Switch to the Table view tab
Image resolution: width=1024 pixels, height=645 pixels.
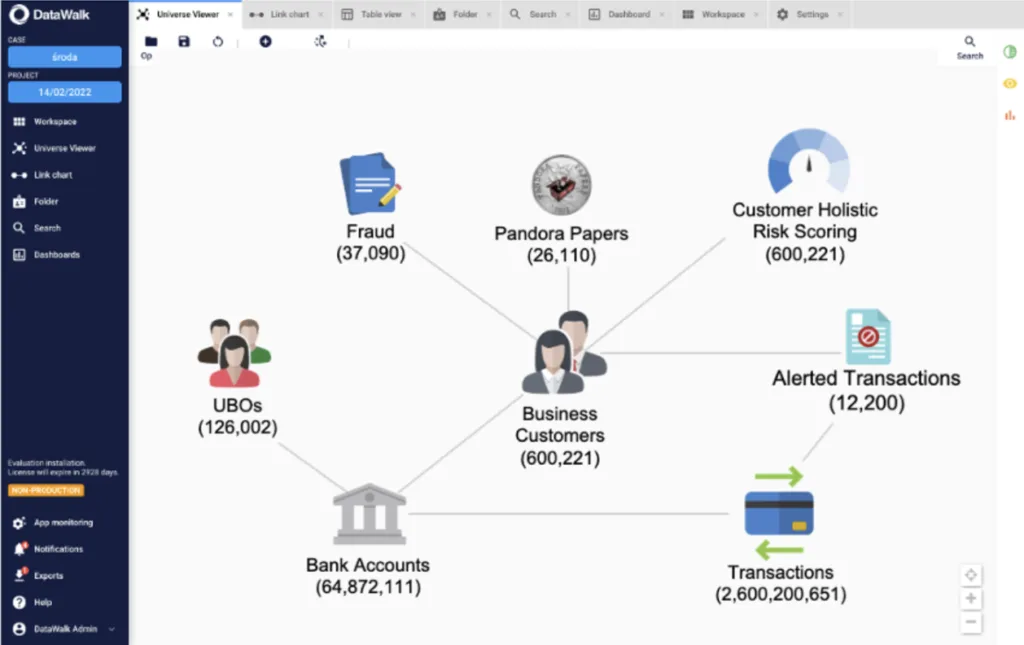point(381,14)
